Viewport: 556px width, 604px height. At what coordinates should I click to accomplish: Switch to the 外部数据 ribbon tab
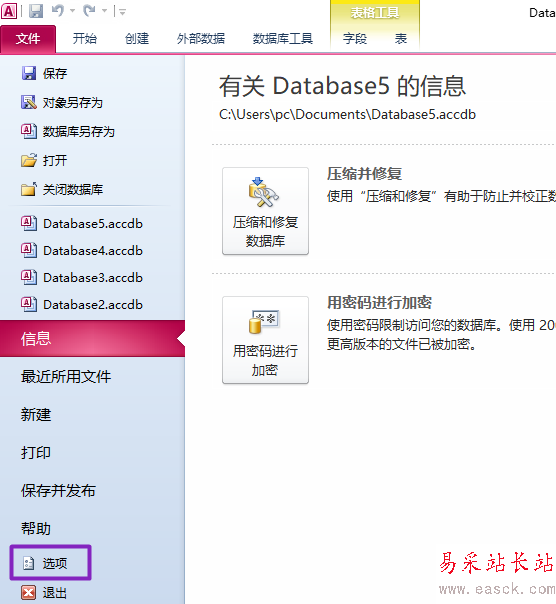pos(201,39)
